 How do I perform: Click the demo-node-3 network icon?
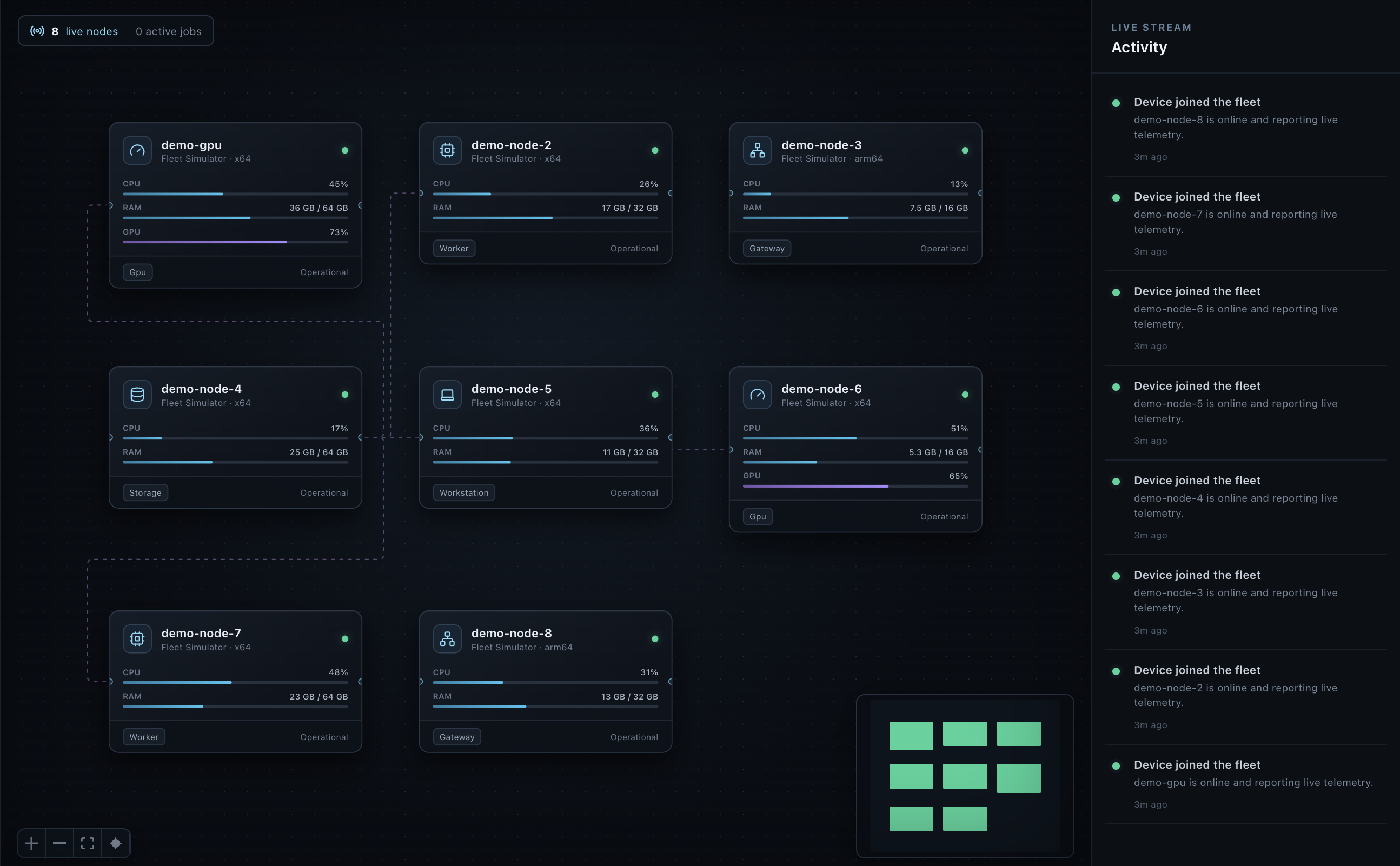click(757, 151)
